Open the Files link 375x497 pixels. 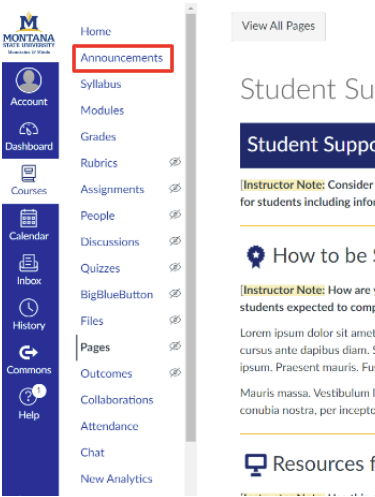tap(92, 321)
